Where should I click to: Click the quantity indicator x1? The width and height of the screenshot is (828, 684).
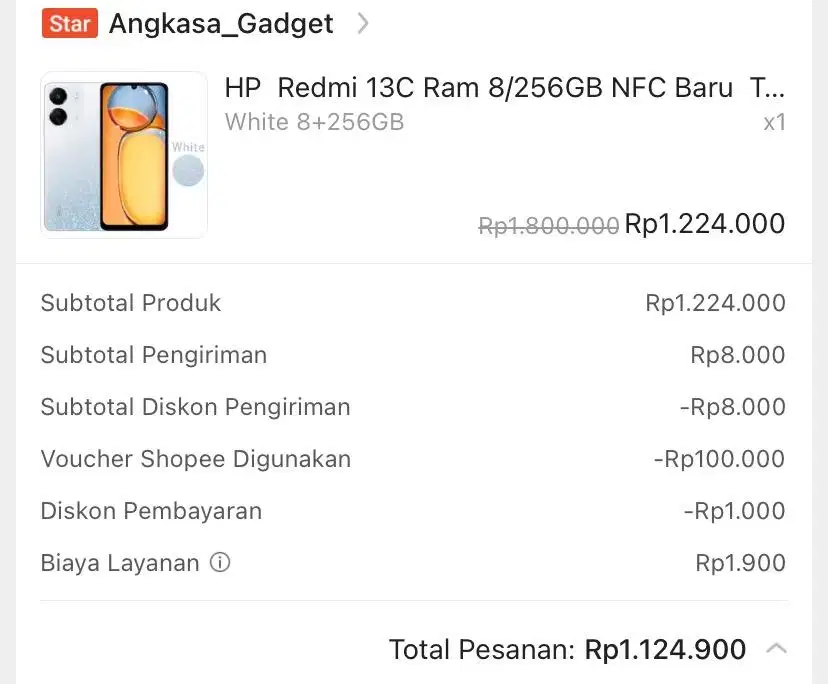(x=775, y=122)
